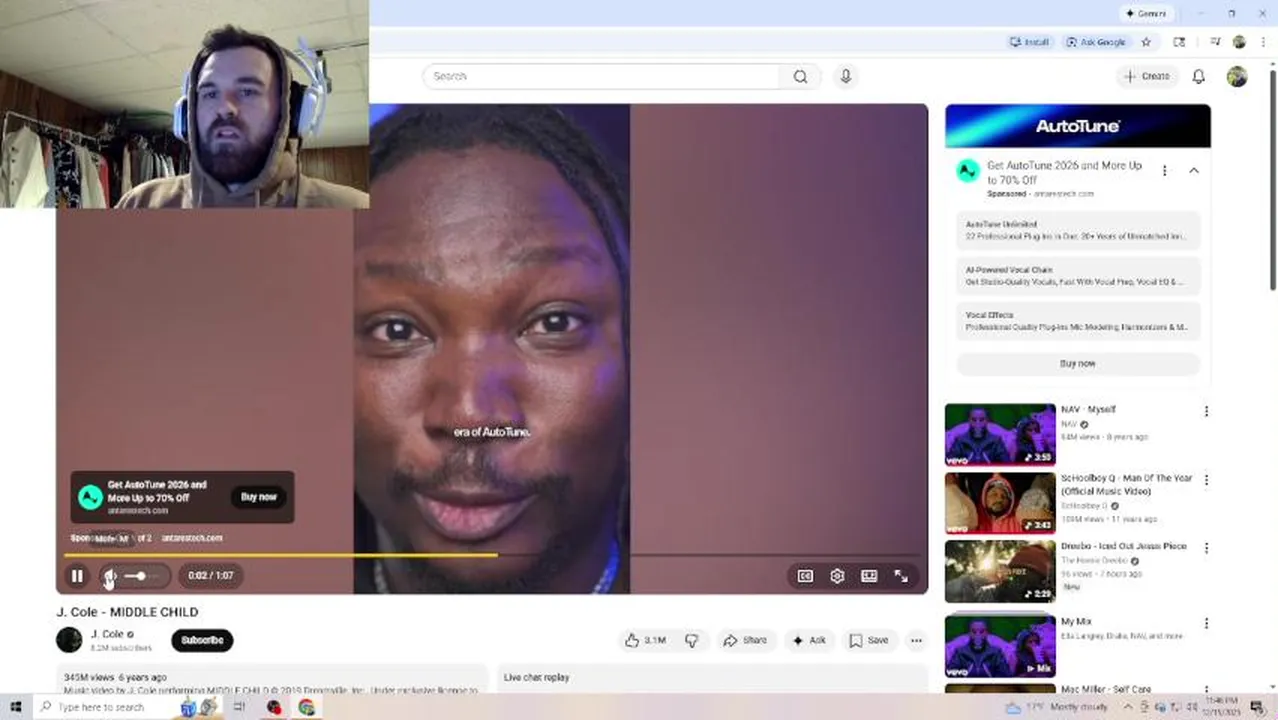Dislike the video
The image size is (1278, 720).
[x=692, y=640]
